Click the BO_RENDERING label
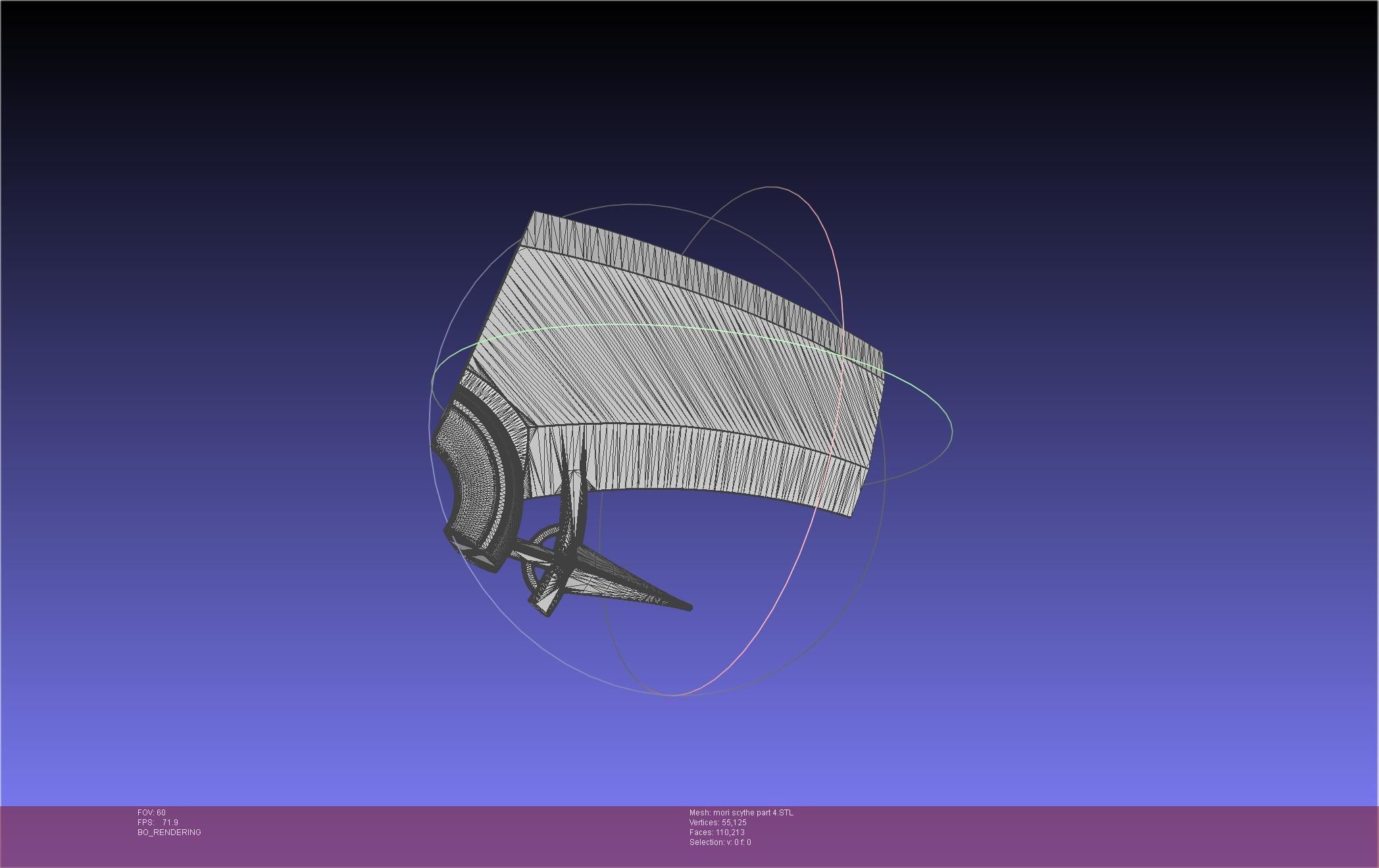 click(x=169, y=832)
